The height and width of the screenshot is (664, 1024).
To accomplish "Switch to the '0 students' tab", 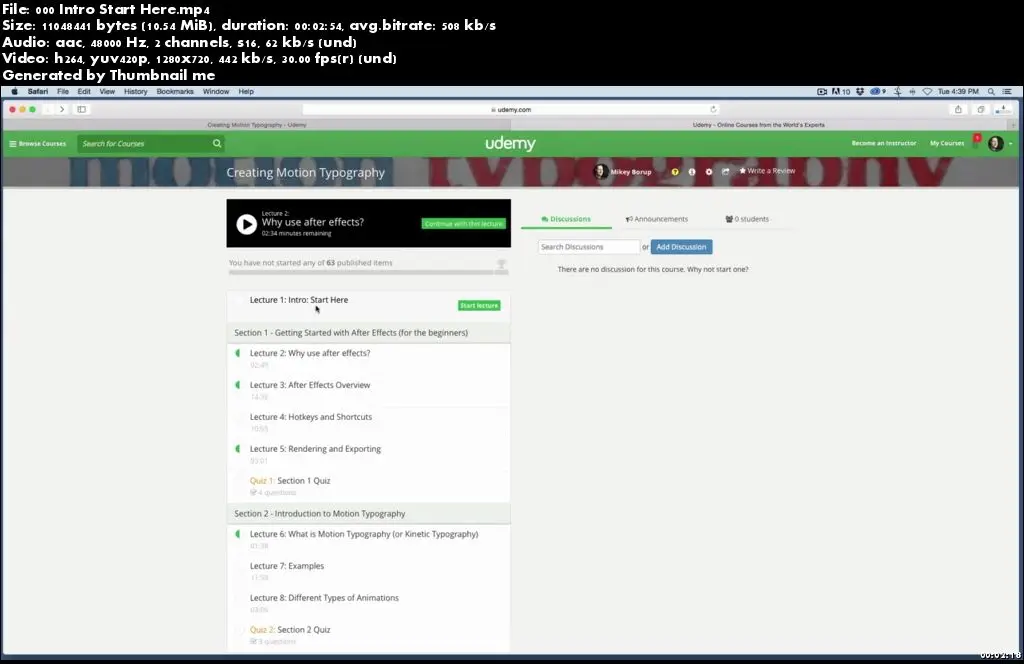I will 747,219.
